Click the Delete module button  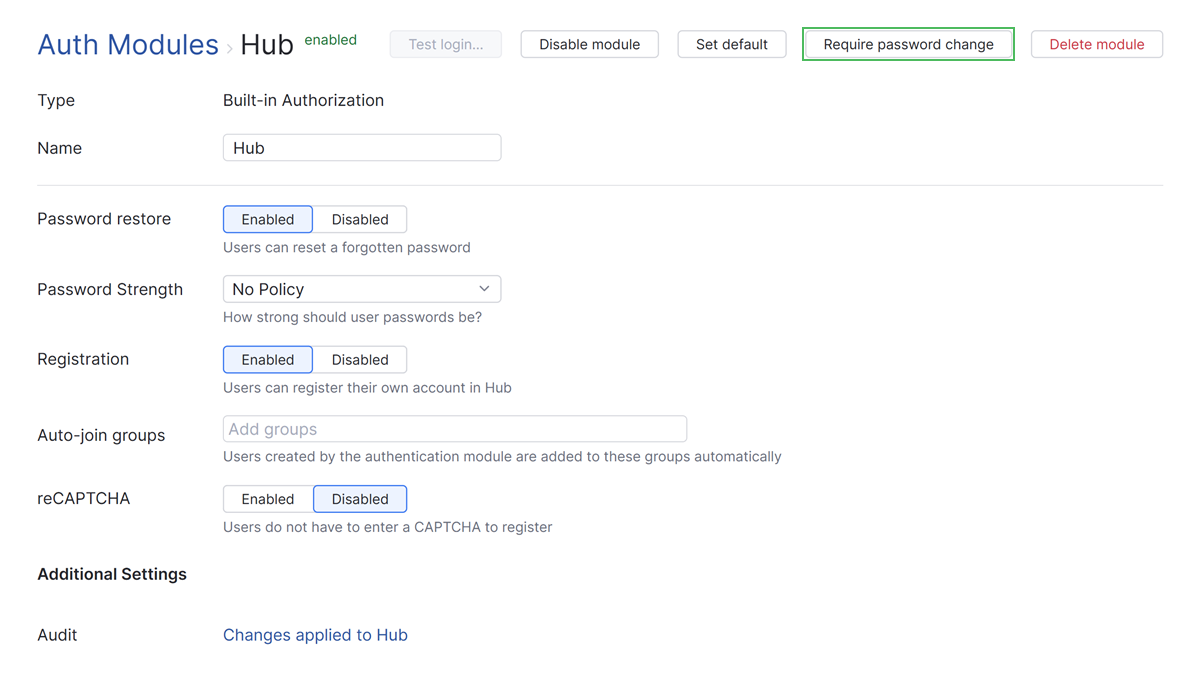coord(1096,44)
